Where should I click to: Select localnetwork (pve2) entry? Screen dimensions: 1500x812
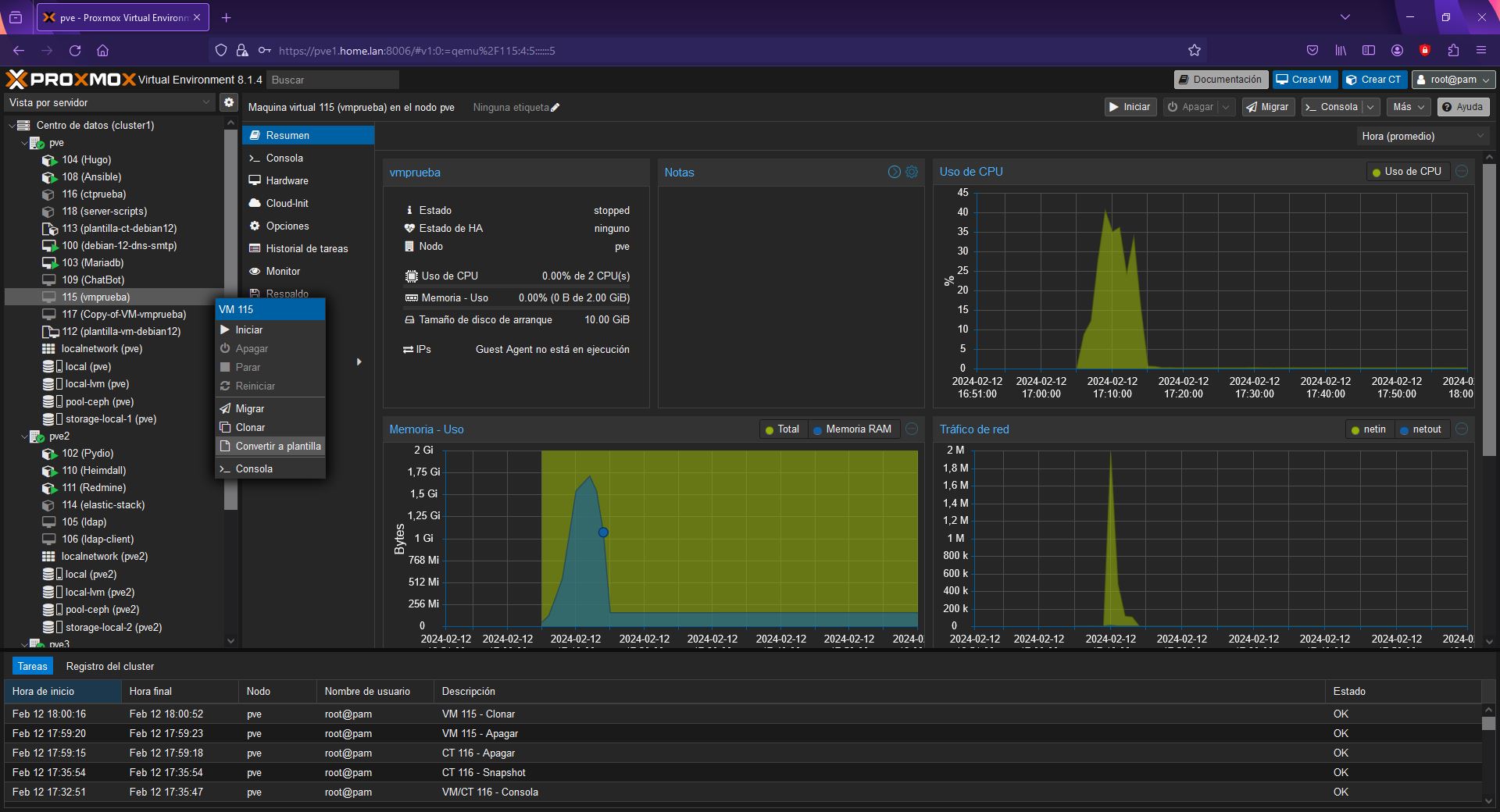point(104,556)
